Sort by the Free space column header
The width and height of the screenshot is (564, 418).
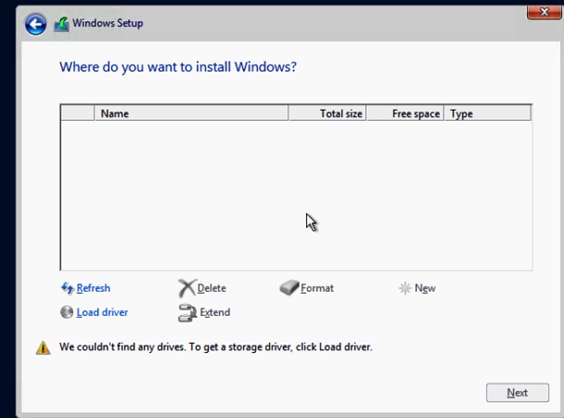pos(405,114)
